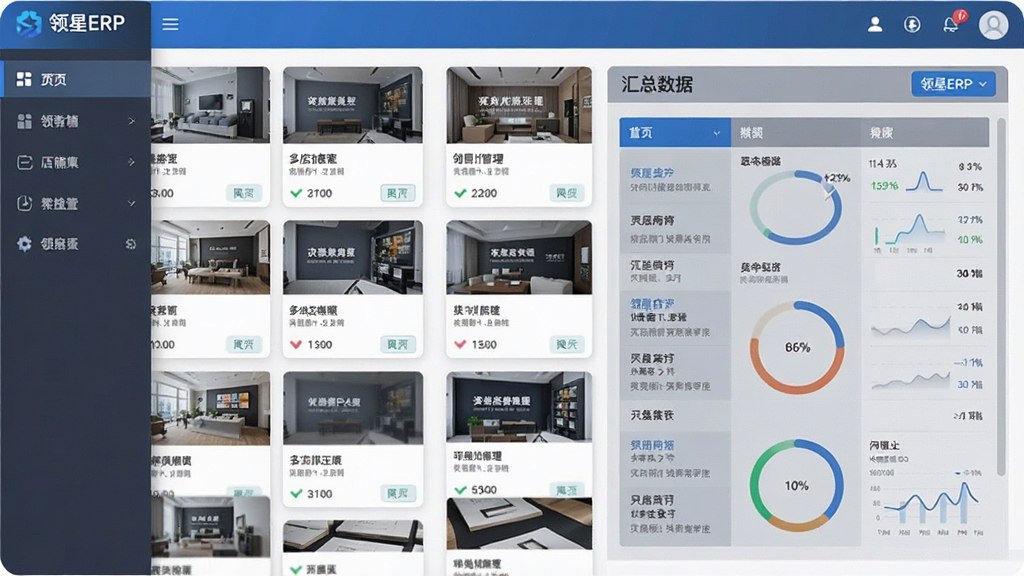Click the clock icon in sidebar
The height and width of the screenshot is (576, 1024).
[x=24, y=203]
